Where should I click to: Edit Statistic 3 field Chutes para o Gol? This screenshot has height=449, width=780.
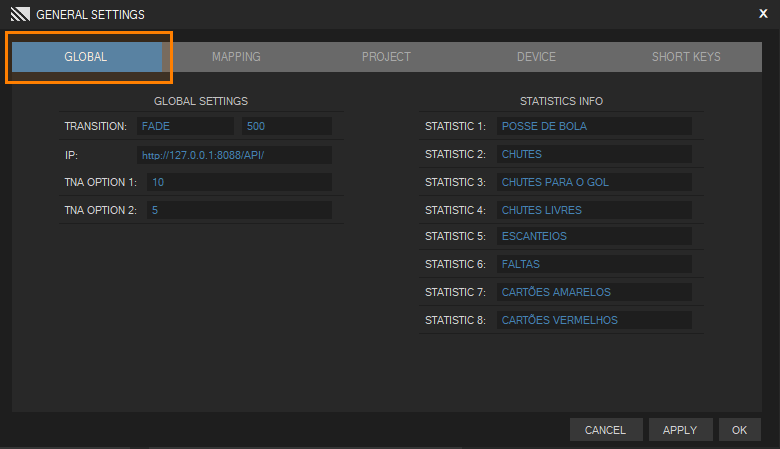594,182
